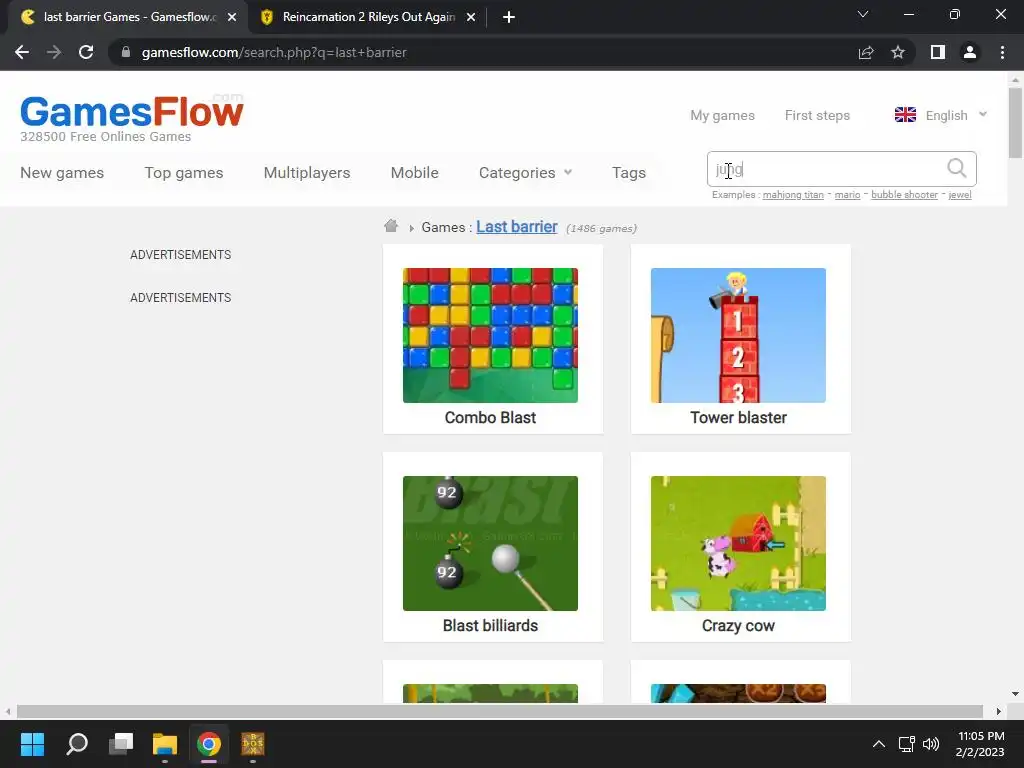Image resolution: width=1024 pixels, height=768 pixels.
Task: Click right arrow of horizontal scrollbar
Action: coord(999,711)
